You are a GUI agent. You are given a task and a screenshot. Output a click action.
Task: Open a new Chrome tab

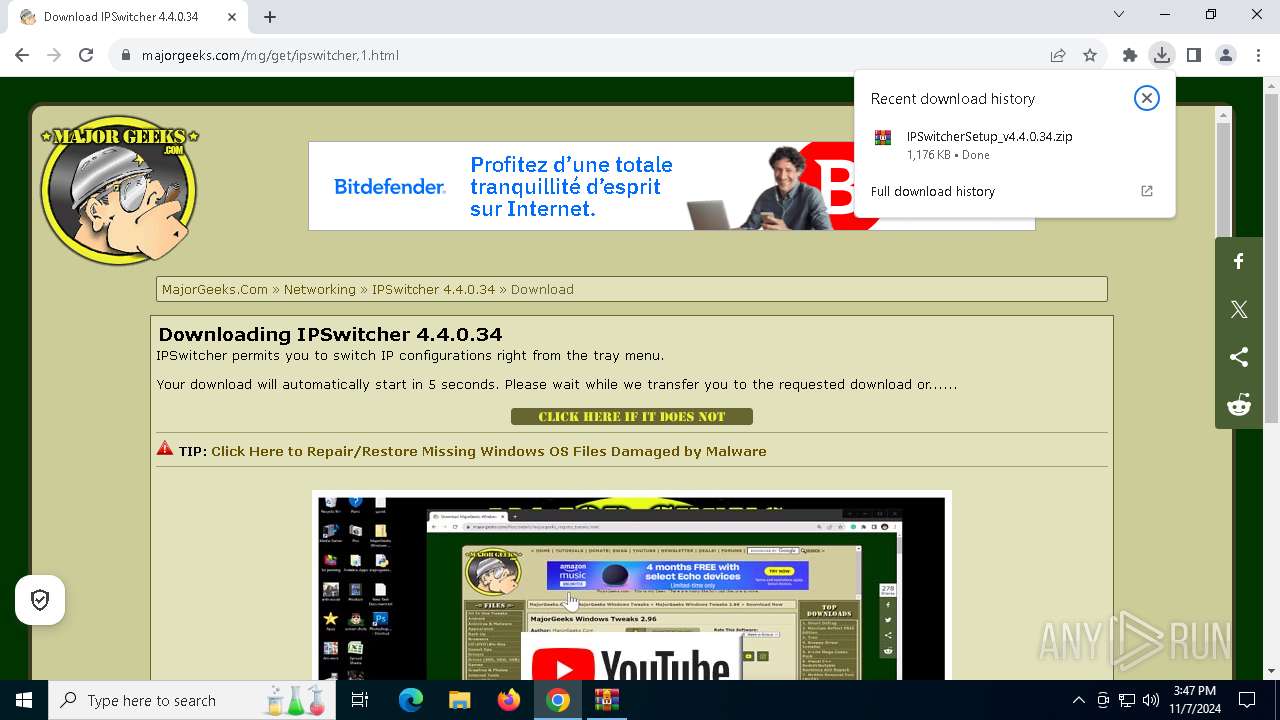tap(270, 16)
